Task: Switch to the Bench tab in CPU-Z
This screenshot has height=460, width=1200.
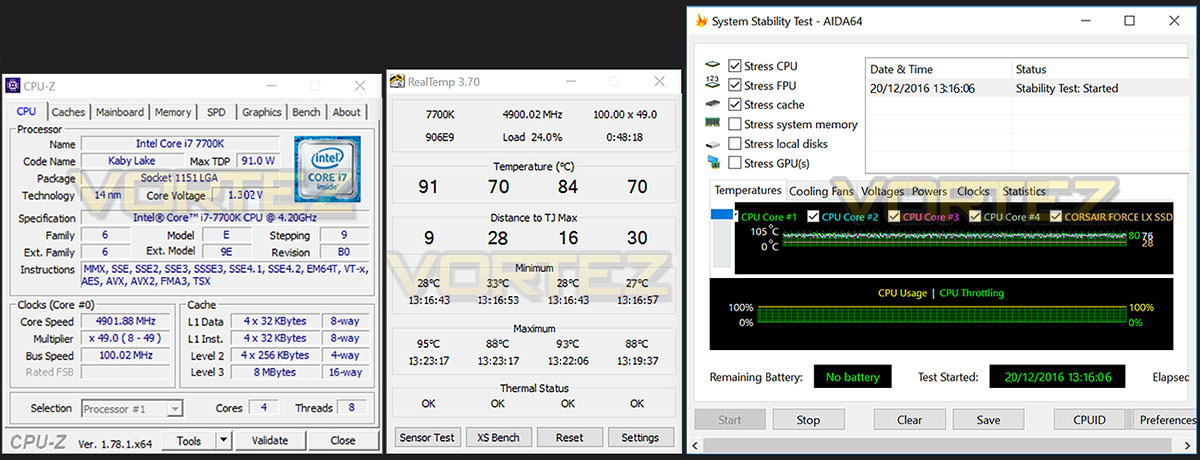Action: [x=307, y=112]
